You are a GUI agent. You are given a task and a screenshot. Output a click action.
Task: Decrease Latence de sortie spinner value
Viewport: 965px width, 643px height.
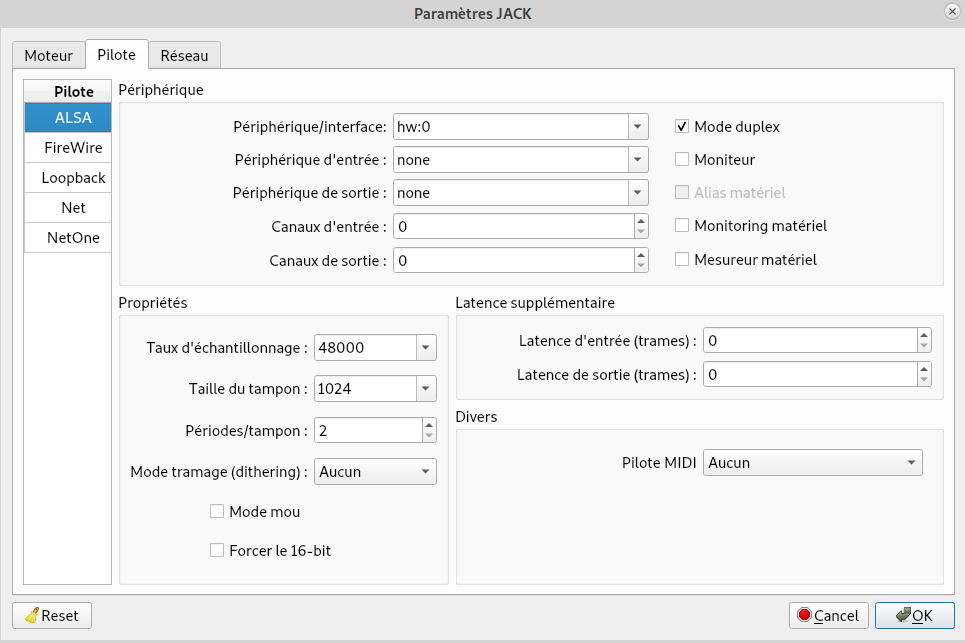(x=924, y=380)
